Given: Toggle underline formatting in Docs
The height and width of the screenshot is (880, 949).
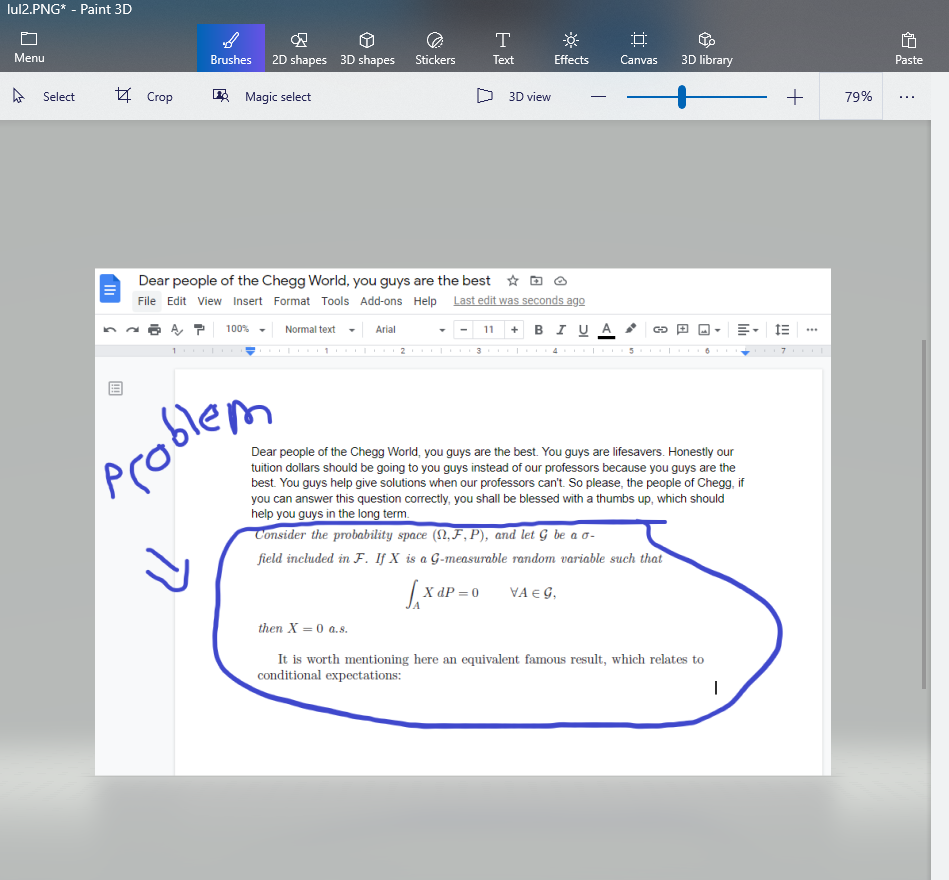Looking at the screenshot, I should pos(583,330).
